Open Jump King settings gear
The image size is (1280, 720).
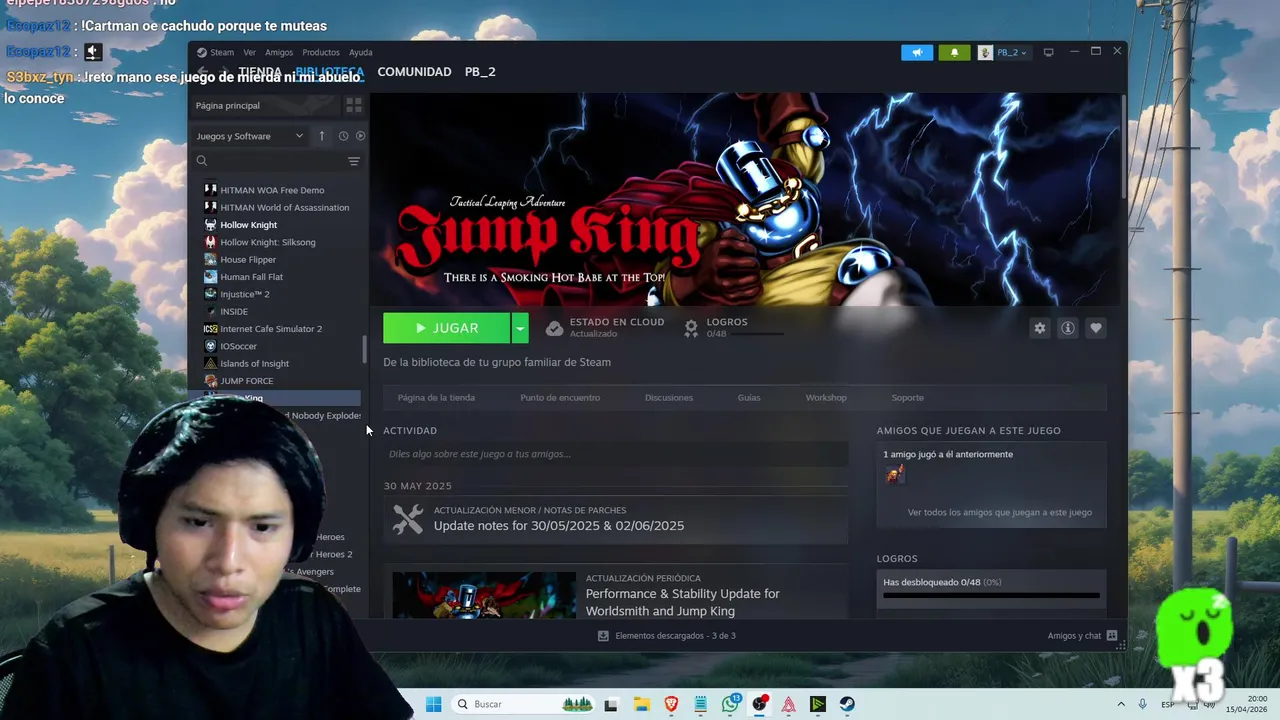point(1040,328)
